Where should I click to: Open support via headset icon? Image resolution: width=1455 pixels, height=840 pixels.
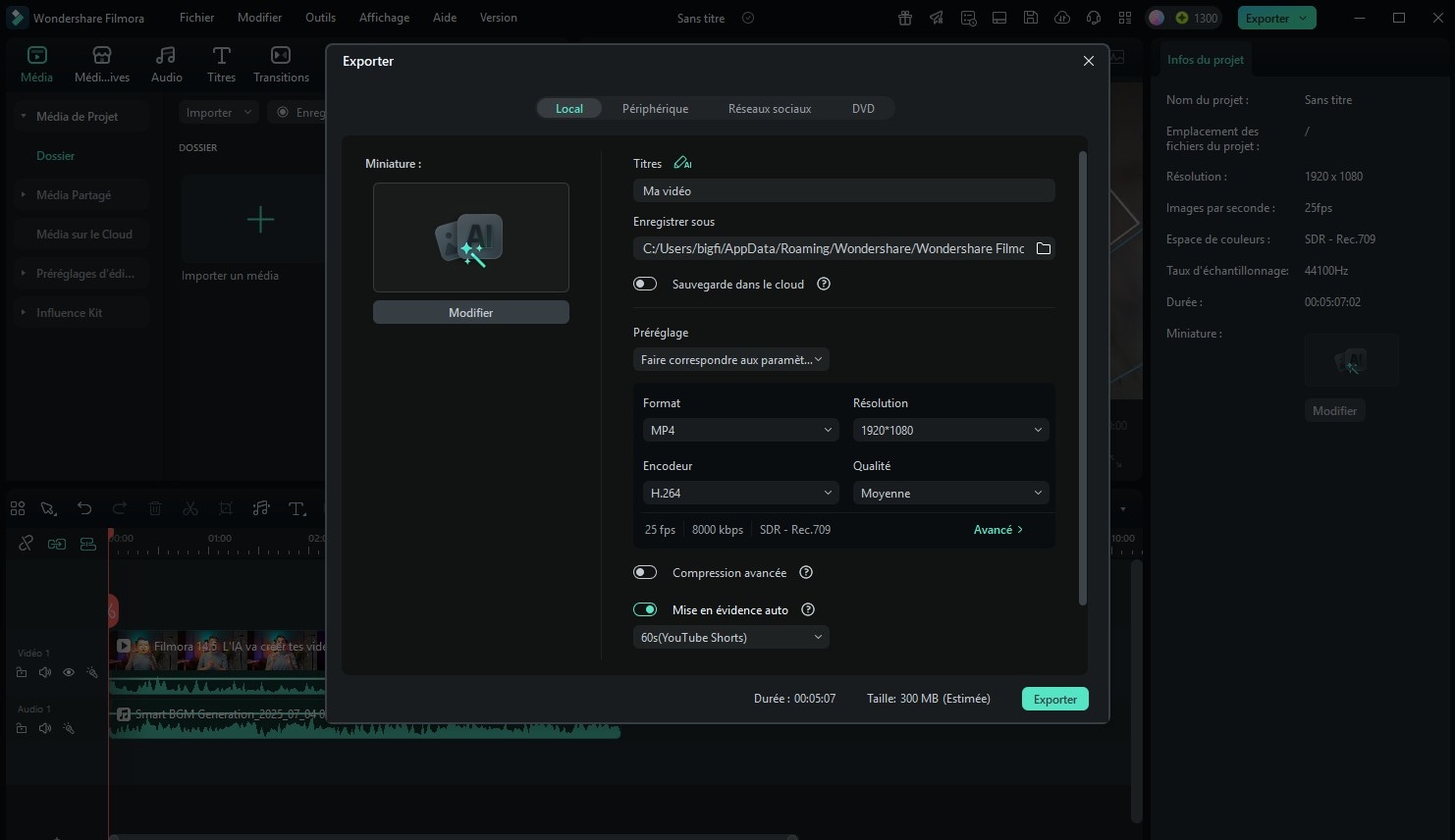click(1094, 18)
